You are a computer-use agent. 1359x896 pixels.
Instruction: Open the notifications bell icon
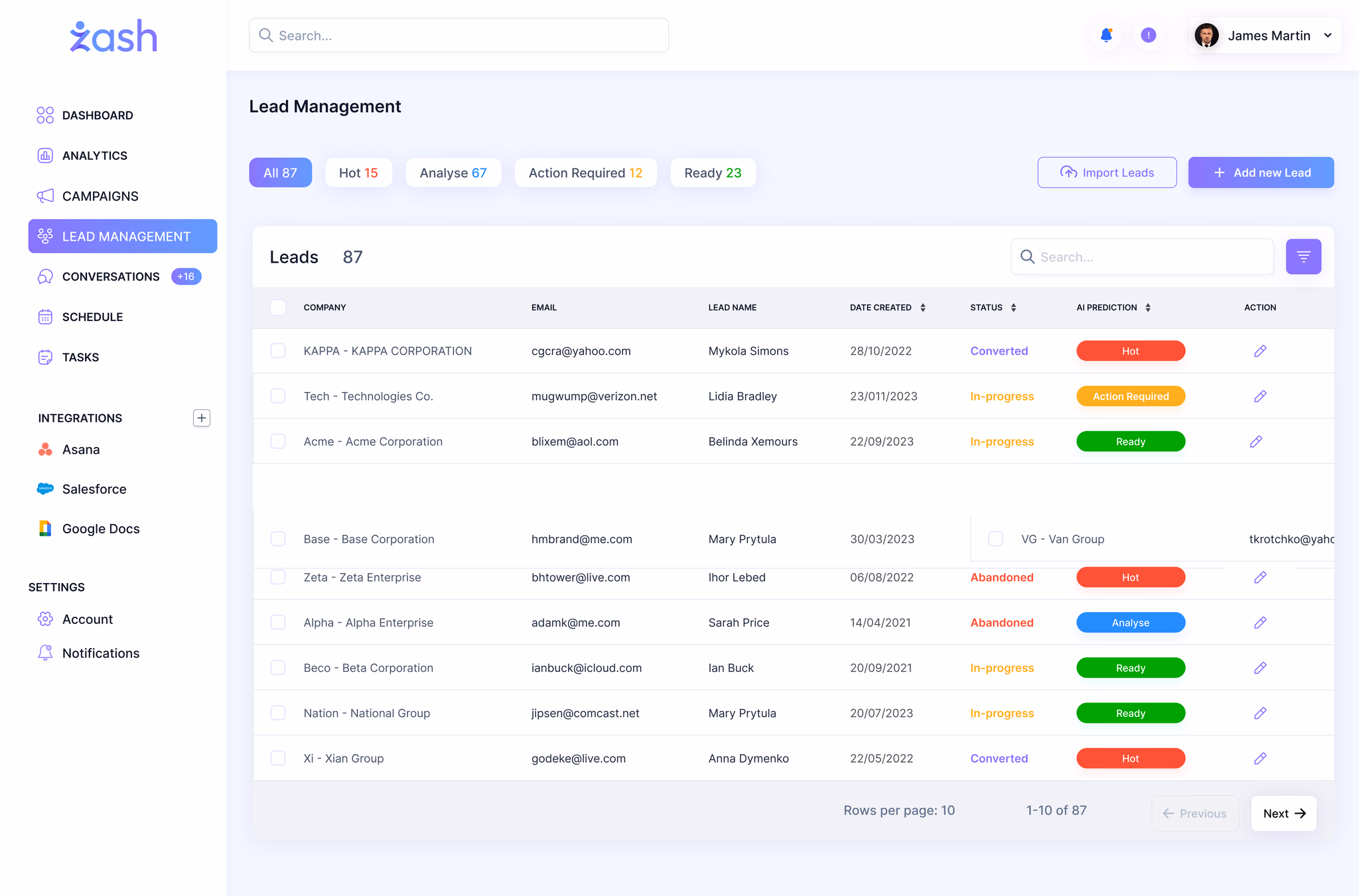pyautogui.click(x=1106, y=35)
